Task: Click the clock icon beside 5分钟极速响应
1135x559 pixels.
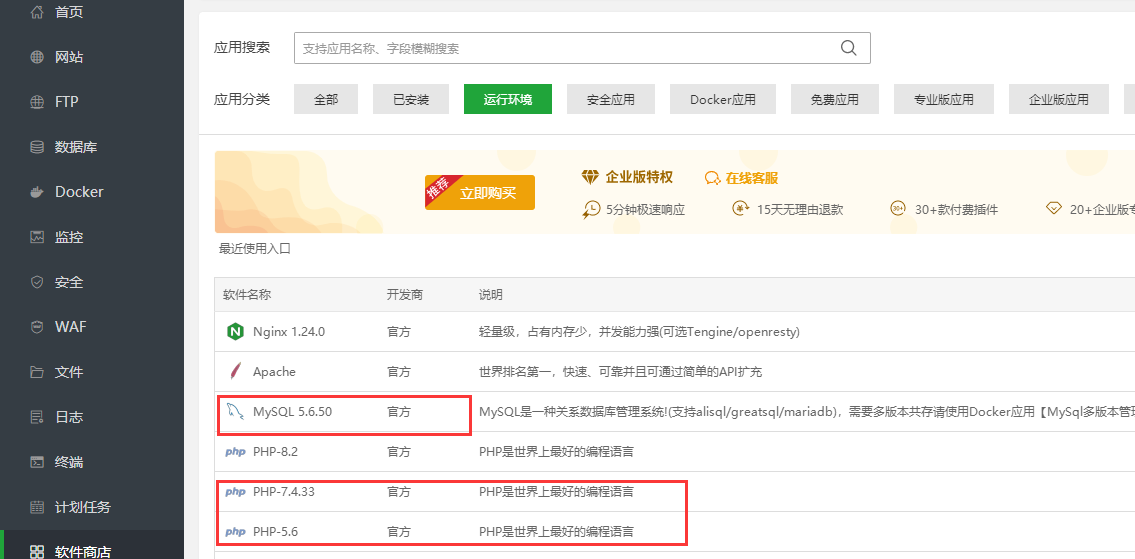Action: click(x=591, y=209)
